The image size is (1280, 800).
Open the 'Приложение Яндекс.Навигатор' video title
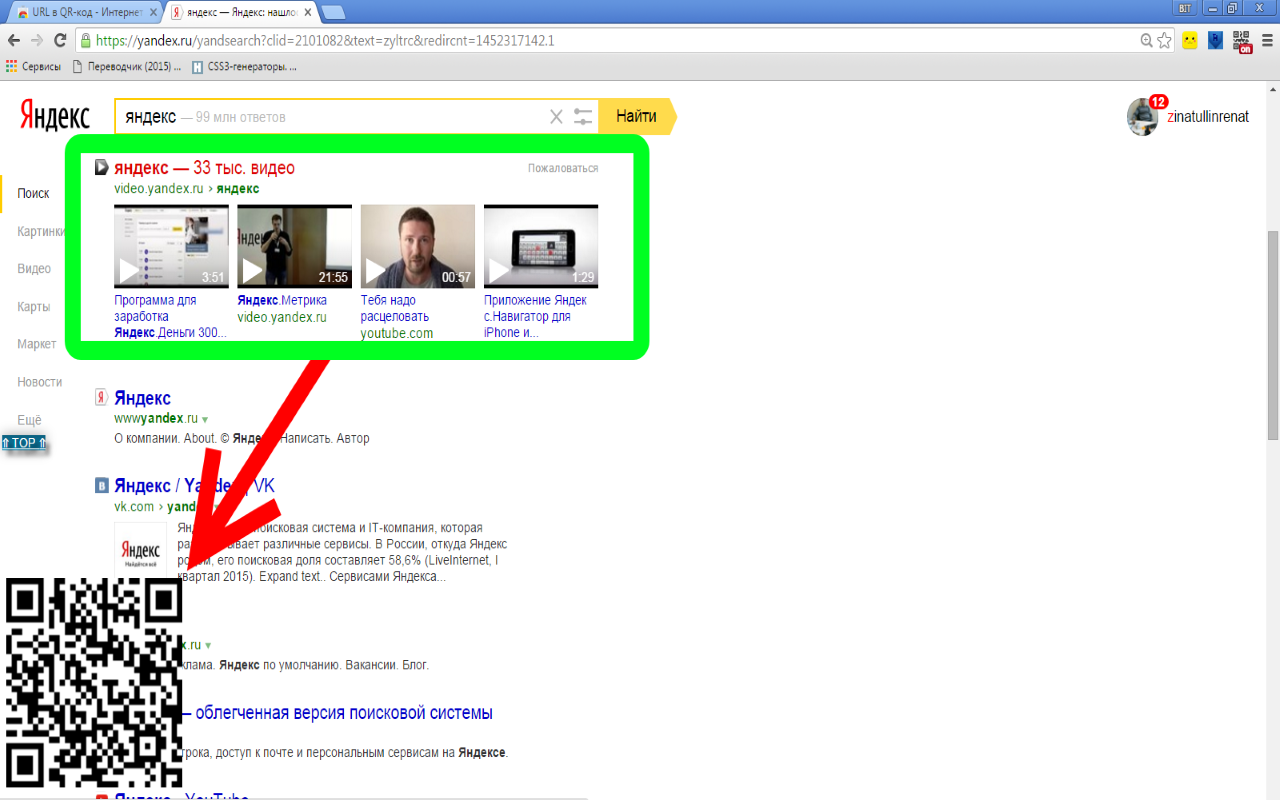coord(535,316)
